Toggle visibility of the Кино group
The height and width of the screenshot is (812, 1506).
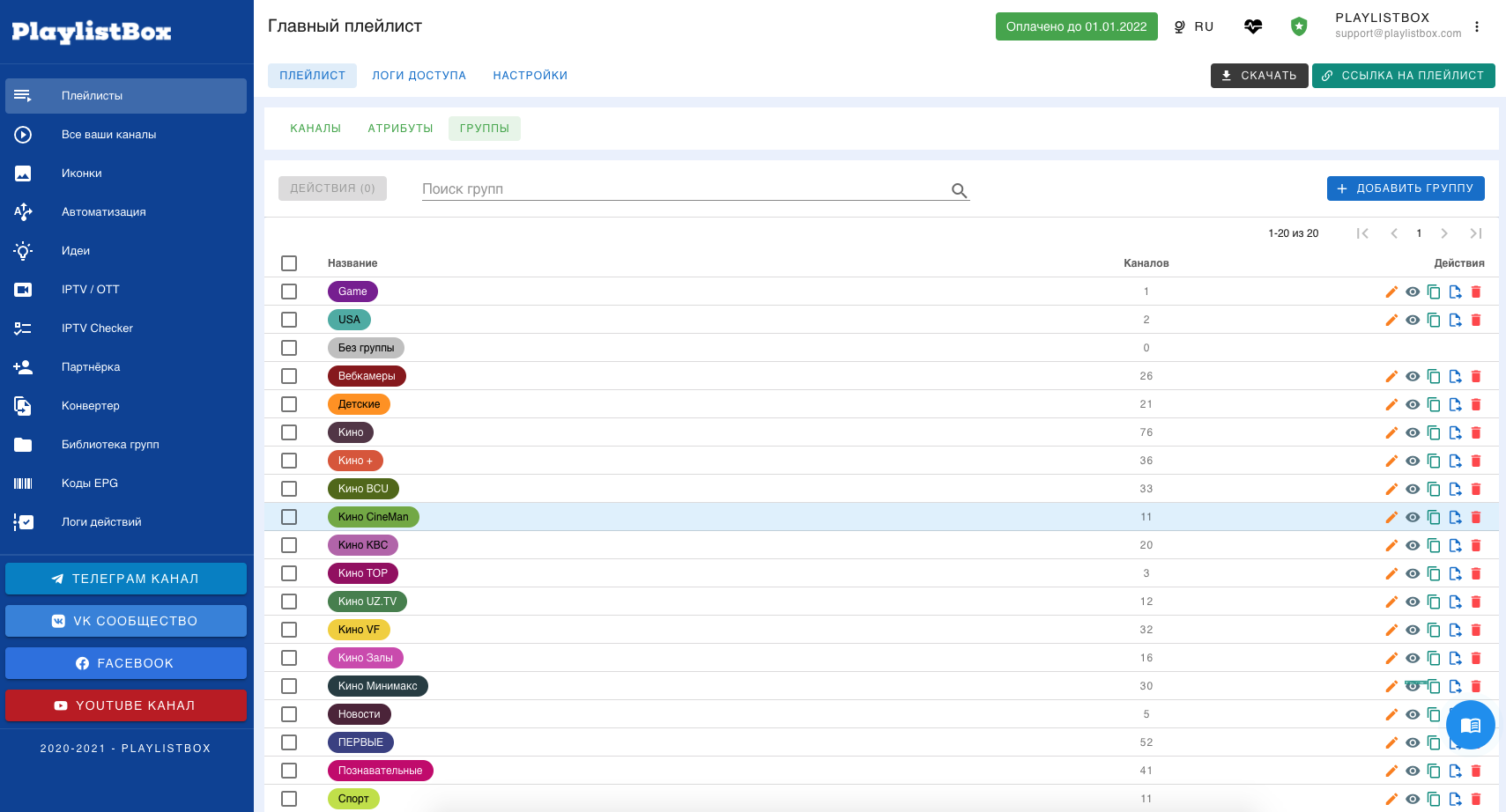[x=1413, y=432]
